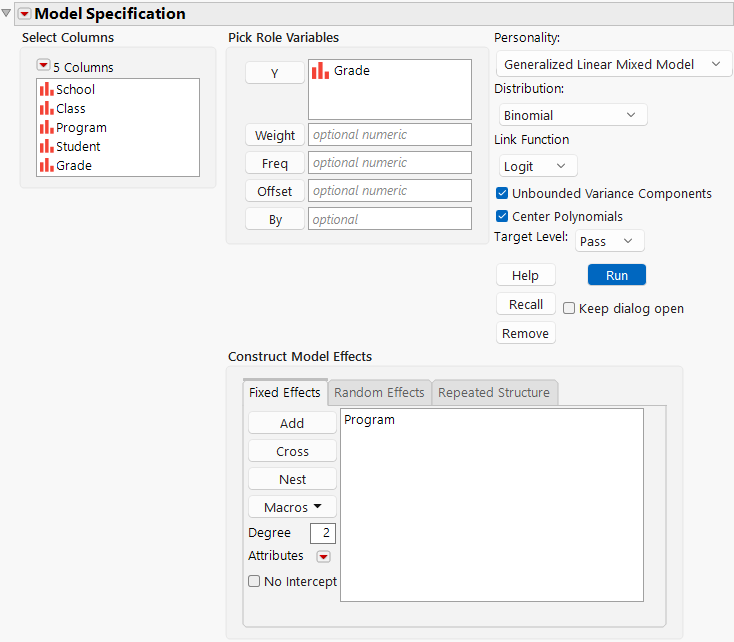Open the Personality dropdown
The height and width of the screenshot is (642, 734).
[613, 65]
